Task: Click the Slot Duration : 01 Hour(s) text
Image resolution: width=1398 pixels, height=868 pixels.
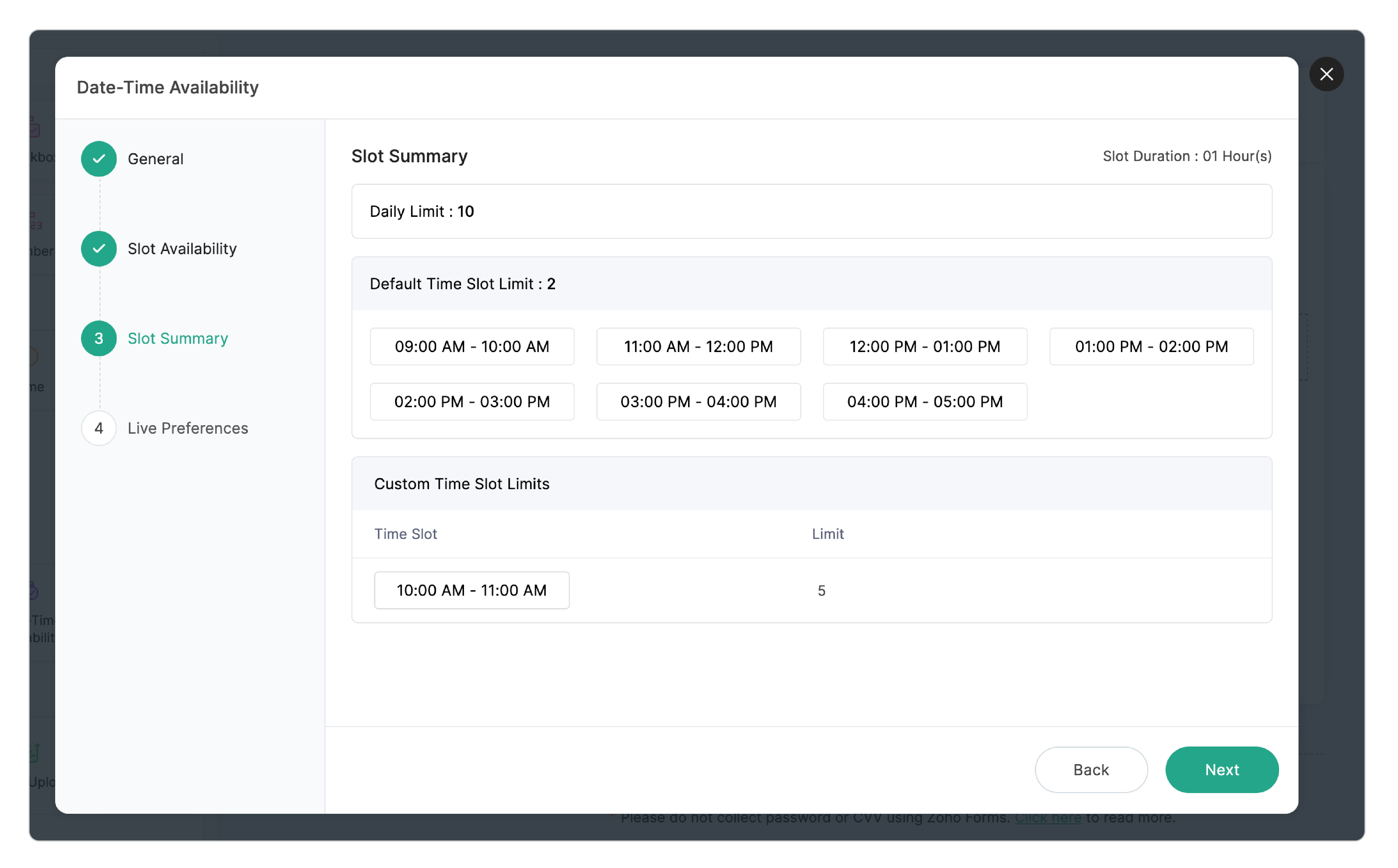Action: [x=1187, y=156]
